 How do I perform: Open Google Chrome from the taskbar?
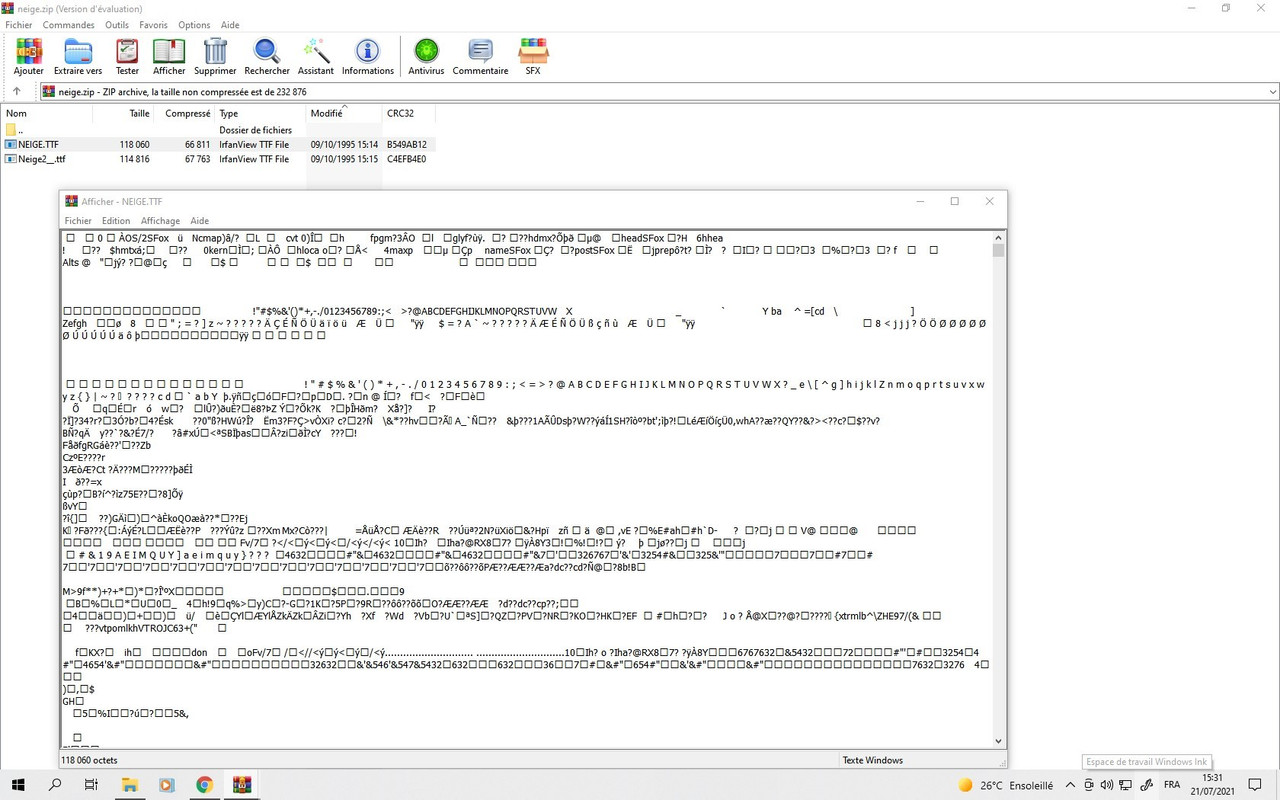point(204,785)
